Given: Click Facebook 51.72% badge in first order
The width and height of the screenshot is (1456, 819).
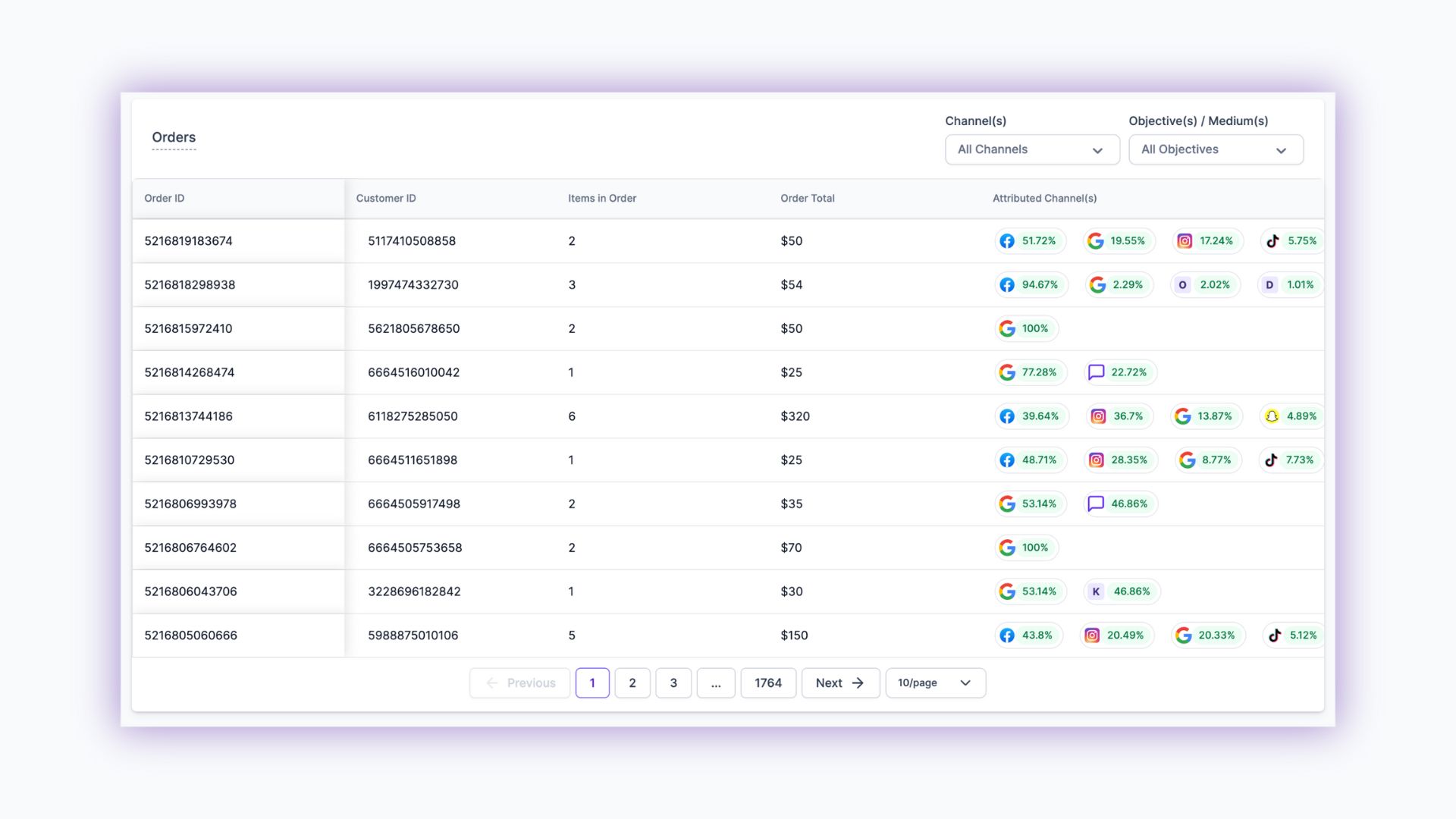Looking at the screenshot, I should pyautogui.click(x=1030, y=241).
